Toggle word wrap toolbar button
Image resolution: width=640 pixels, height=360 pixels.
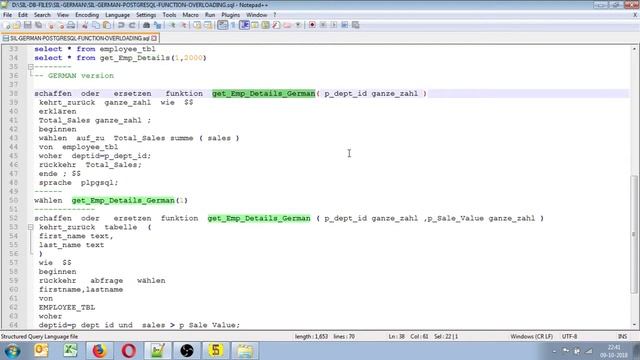pos(222,25)
